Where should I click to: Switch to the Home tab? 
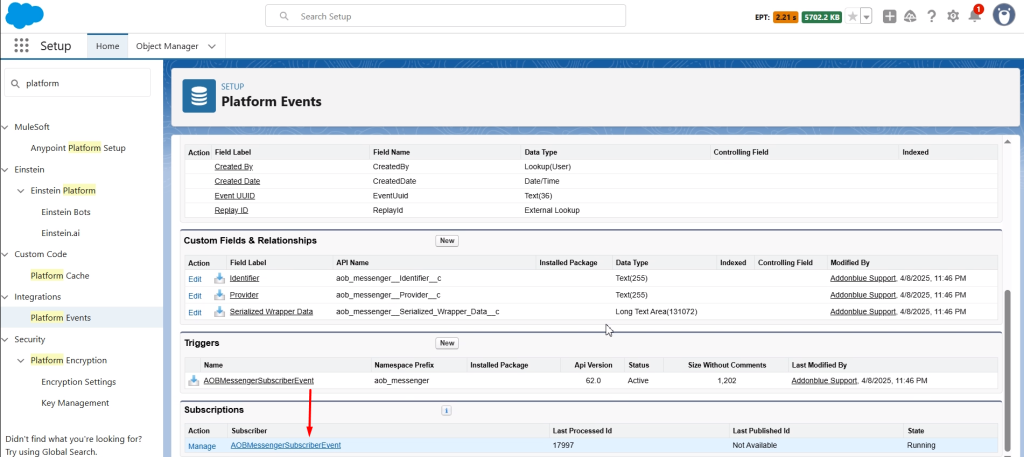[108, 46]
